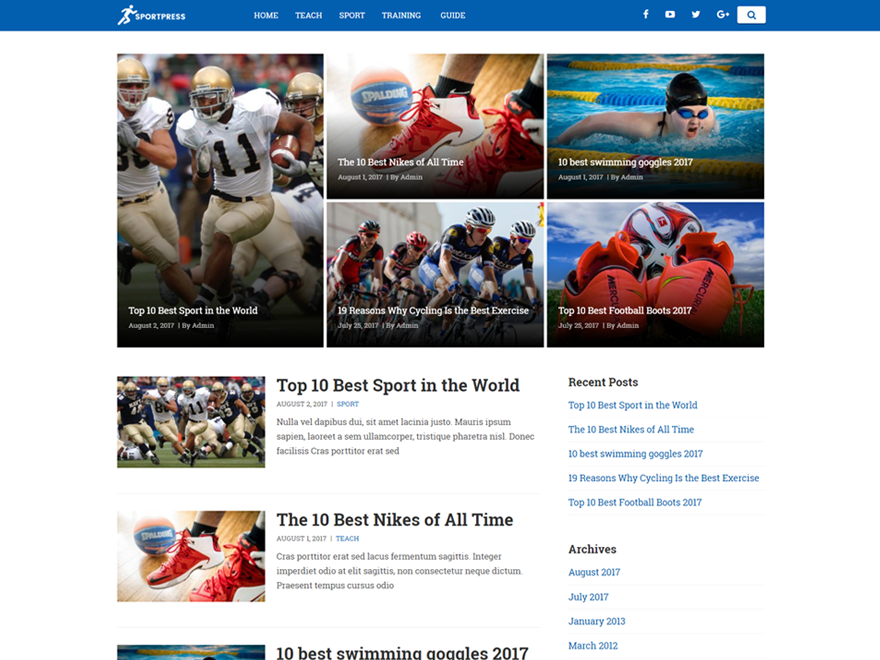The height and width of the screenshot is (660, 880).
Task: Click the Google+ icon in the header
Action: click(722, 14)
